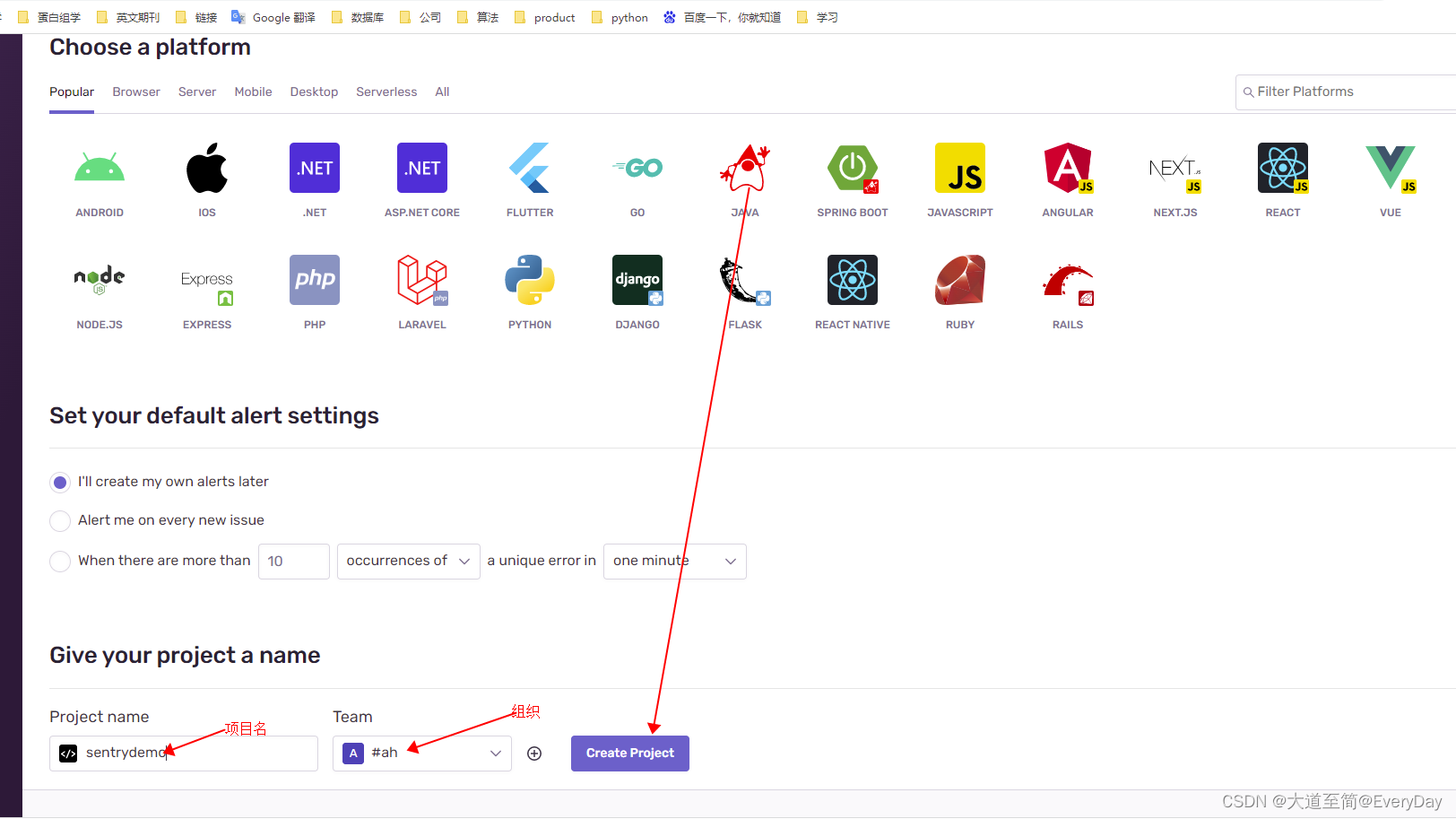Select the PHP platform icon

(x=315, y=280)
